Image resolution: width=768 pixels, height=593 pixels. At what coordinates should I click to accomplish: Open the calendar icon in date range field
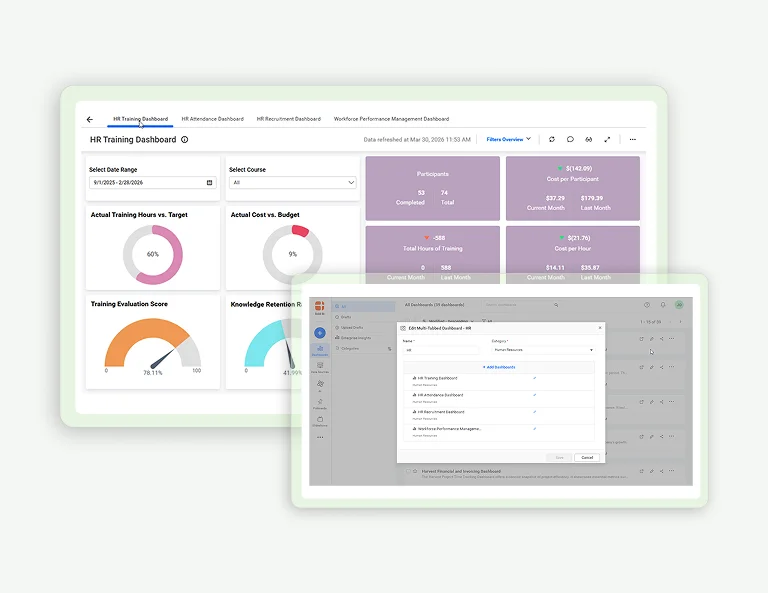pos(210,183)
